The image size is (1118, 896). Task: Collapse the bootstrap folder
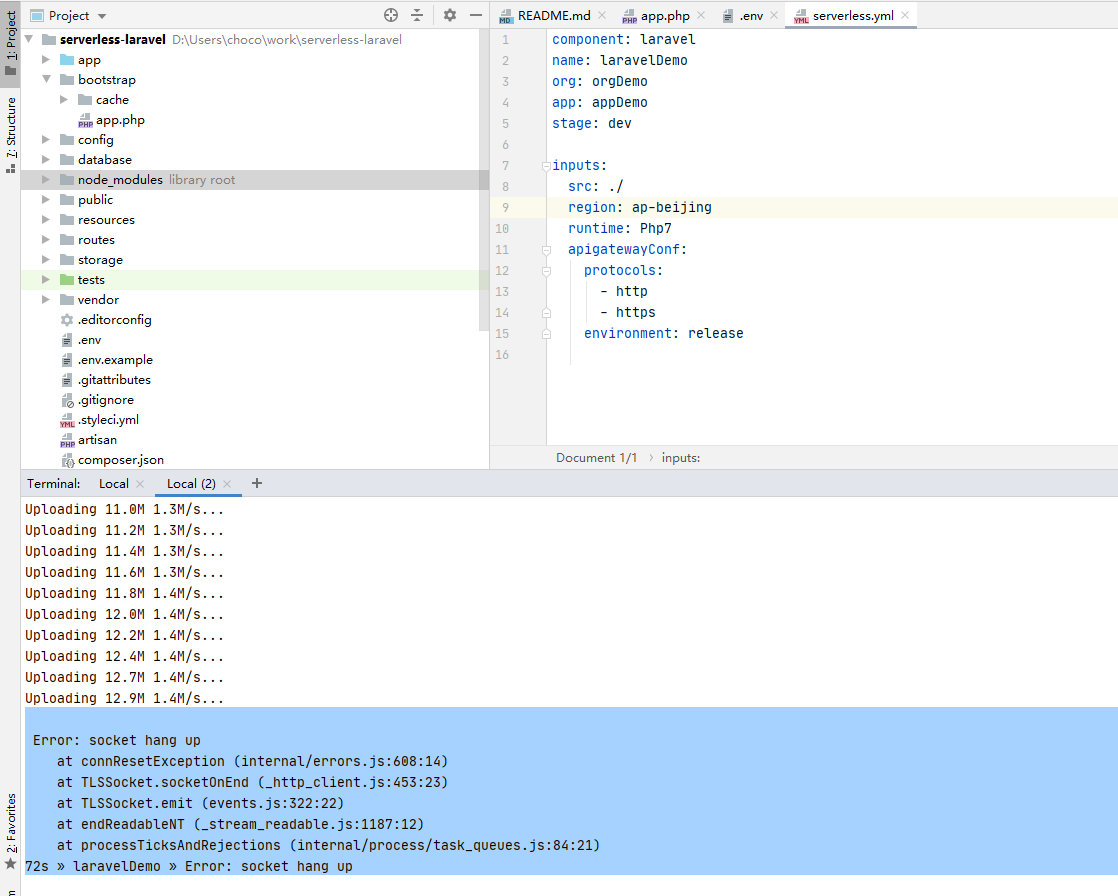(x=45, y=79)
